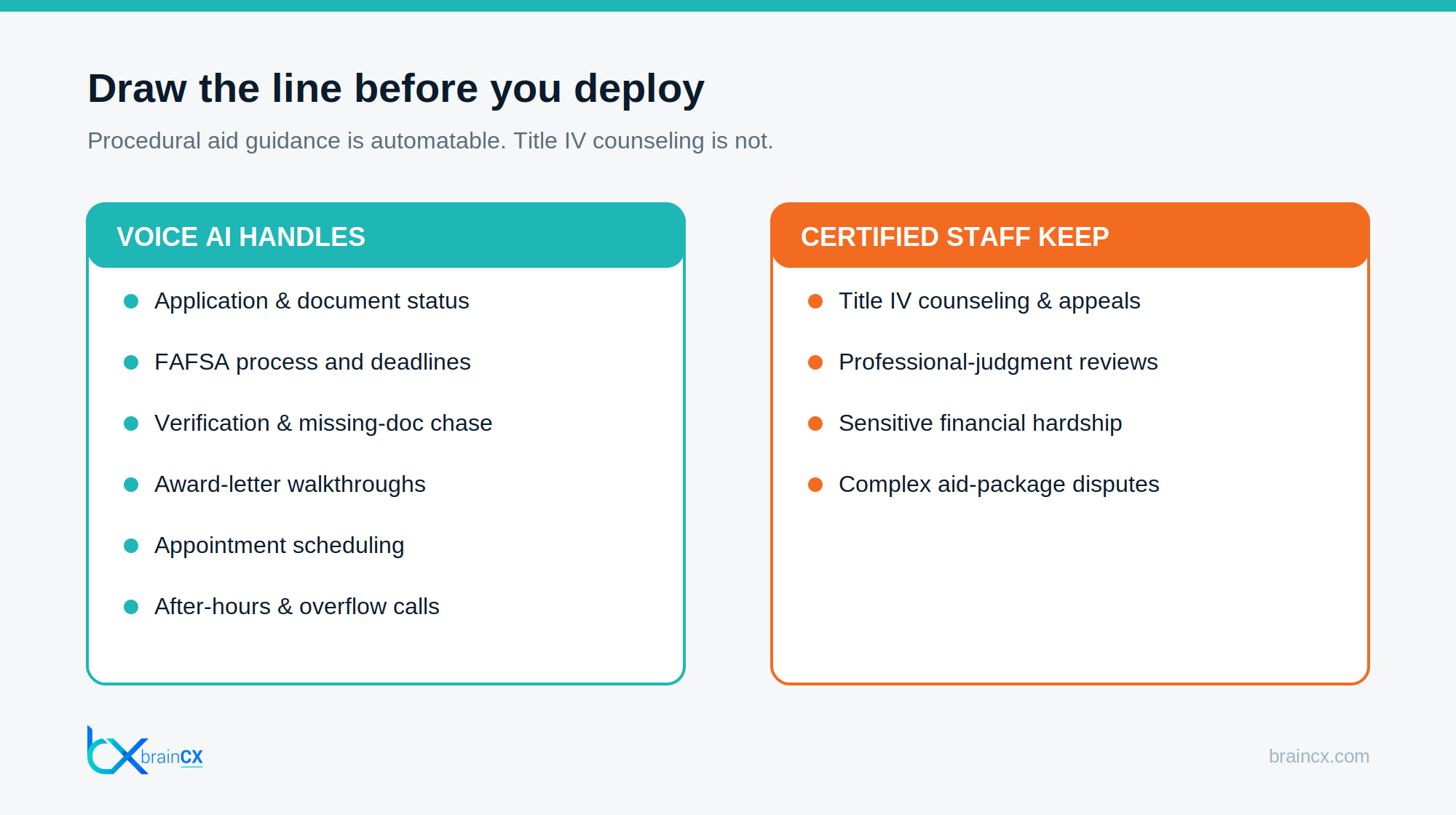The width and height of the screenshot is (1456, 815).
Task: Click the teal accent bar at top
Action: pos(728,6)
